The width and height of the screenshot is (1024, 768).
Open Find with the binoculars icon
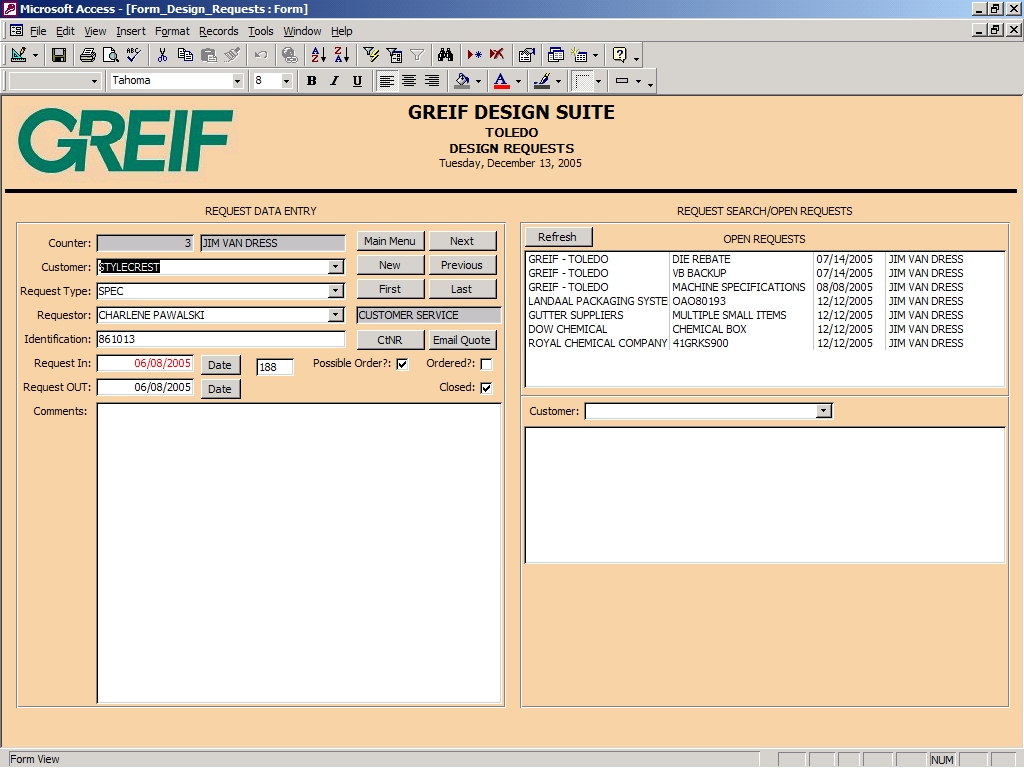445,55
